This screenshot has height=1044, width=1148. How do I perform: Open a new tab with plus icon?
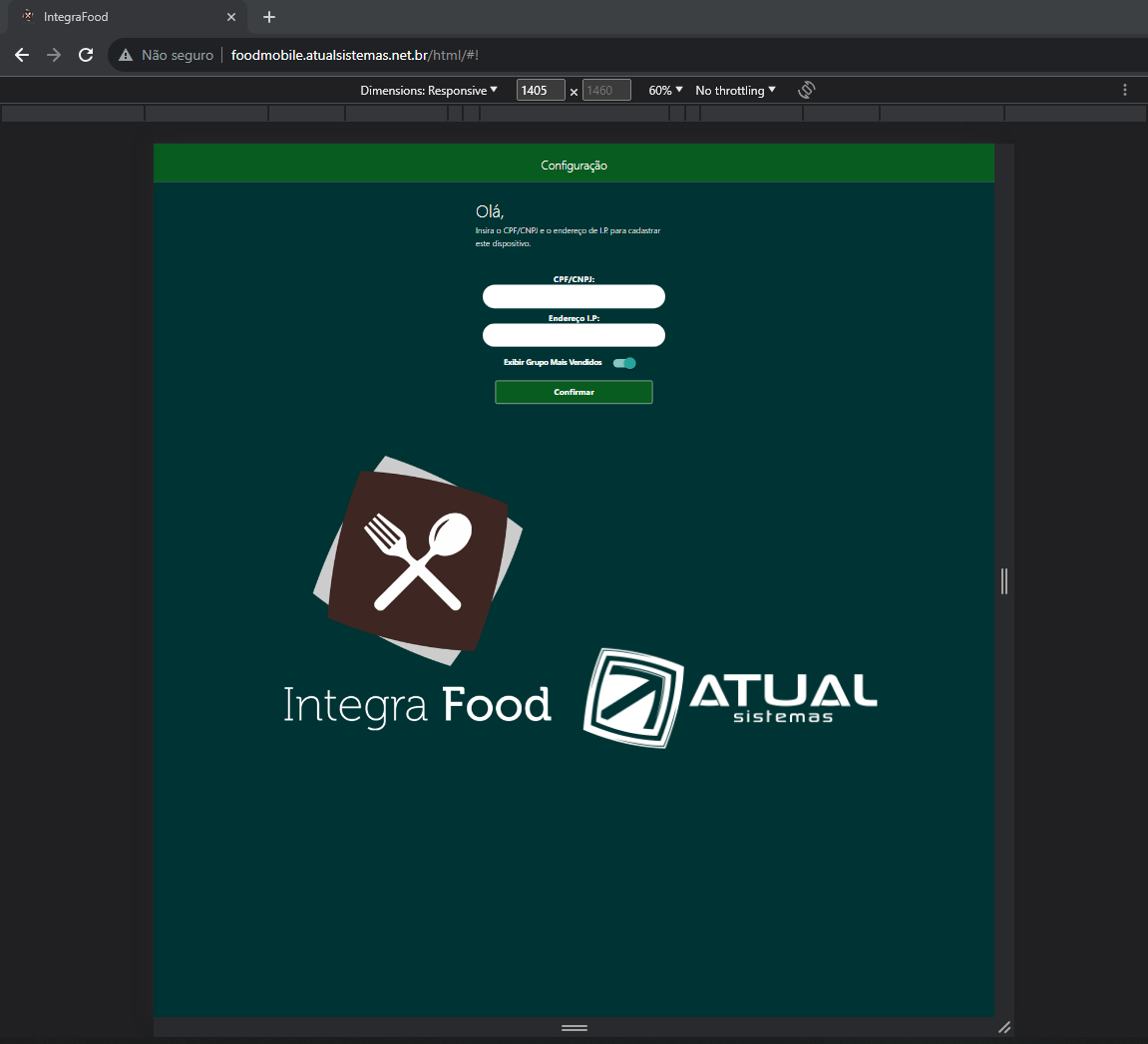[269, 17]
